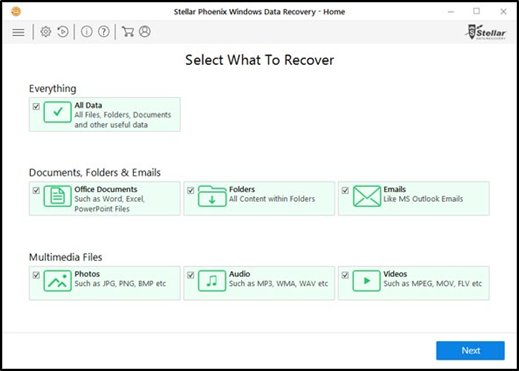The image size is (519, 371).
Task: Click 'Such as JPG, PNG, BMP etc' text
Action: click(120, 284)
